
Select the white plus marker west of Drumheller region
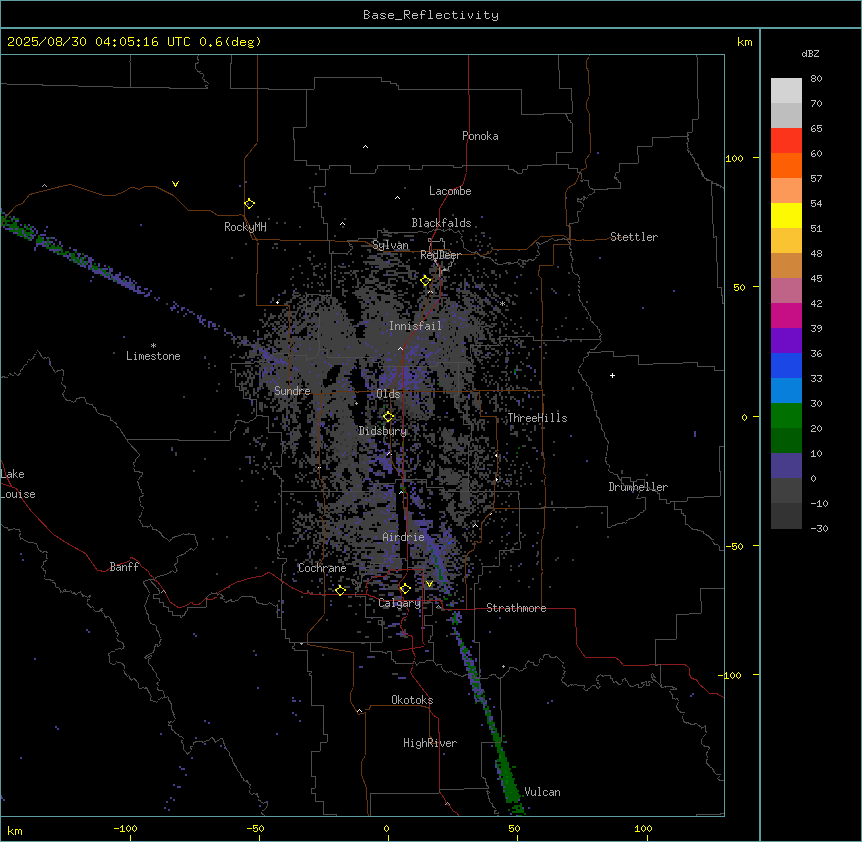coord(612,375)
